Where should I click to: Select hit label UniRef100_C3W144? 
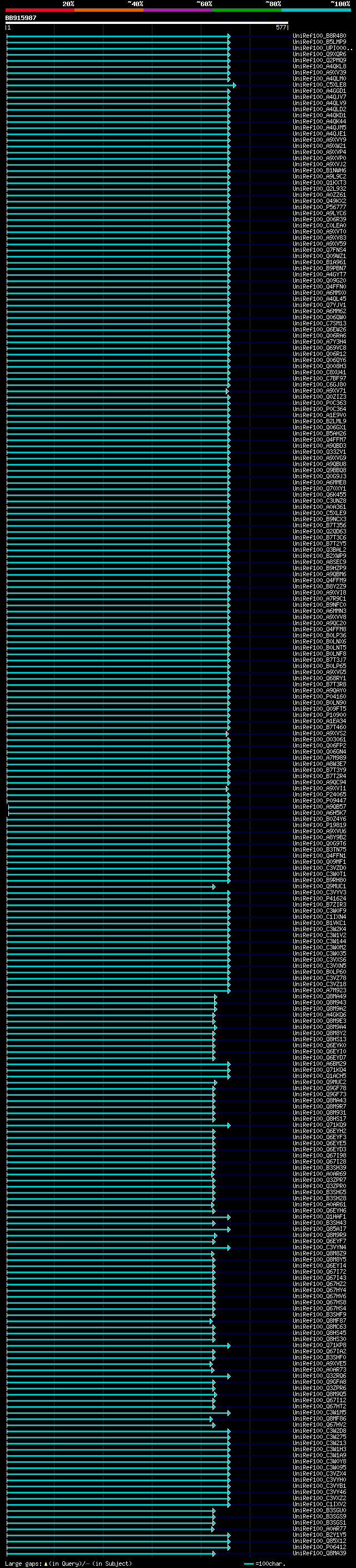tap(319, 941)
